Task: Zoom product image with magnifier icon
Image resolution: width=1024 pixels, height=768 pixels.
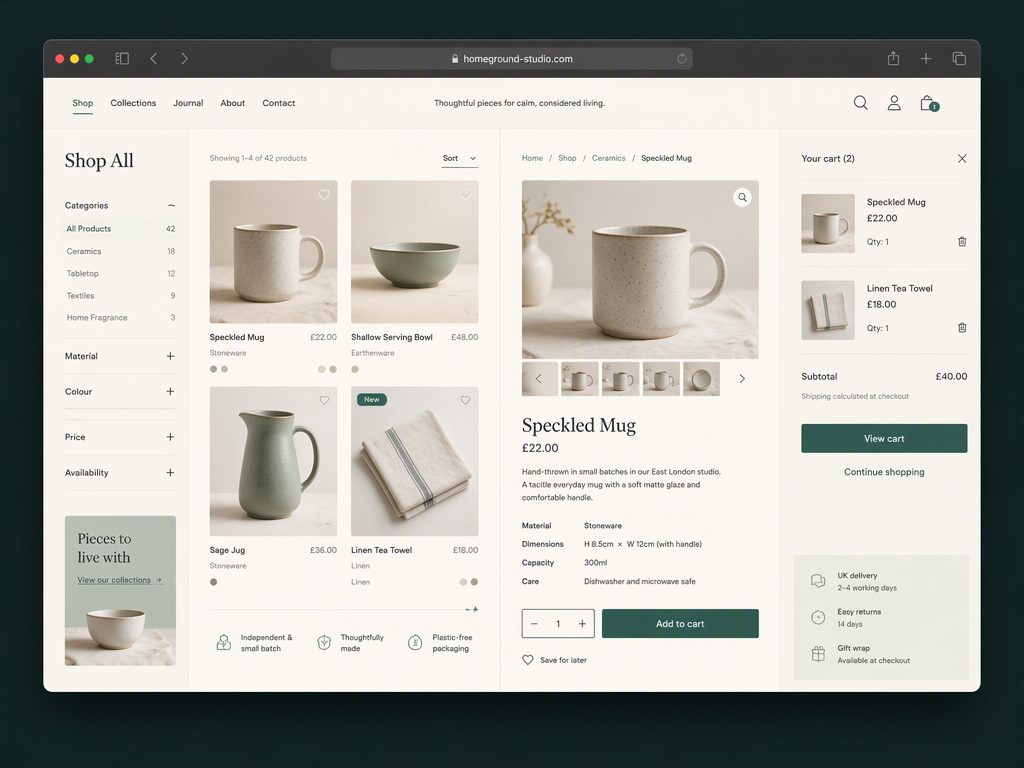Action: (x=743, y=197)
